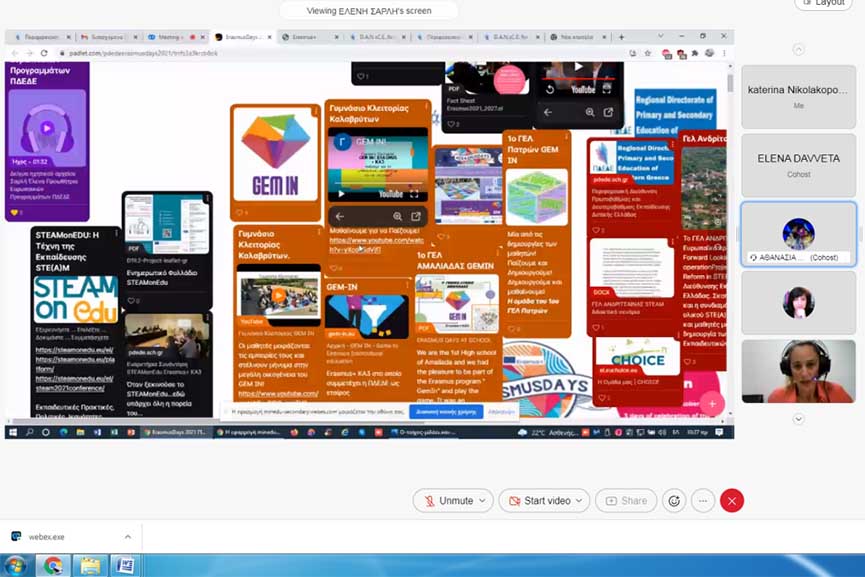Open Word from the Windows taskbar

(x=125, y=566)
